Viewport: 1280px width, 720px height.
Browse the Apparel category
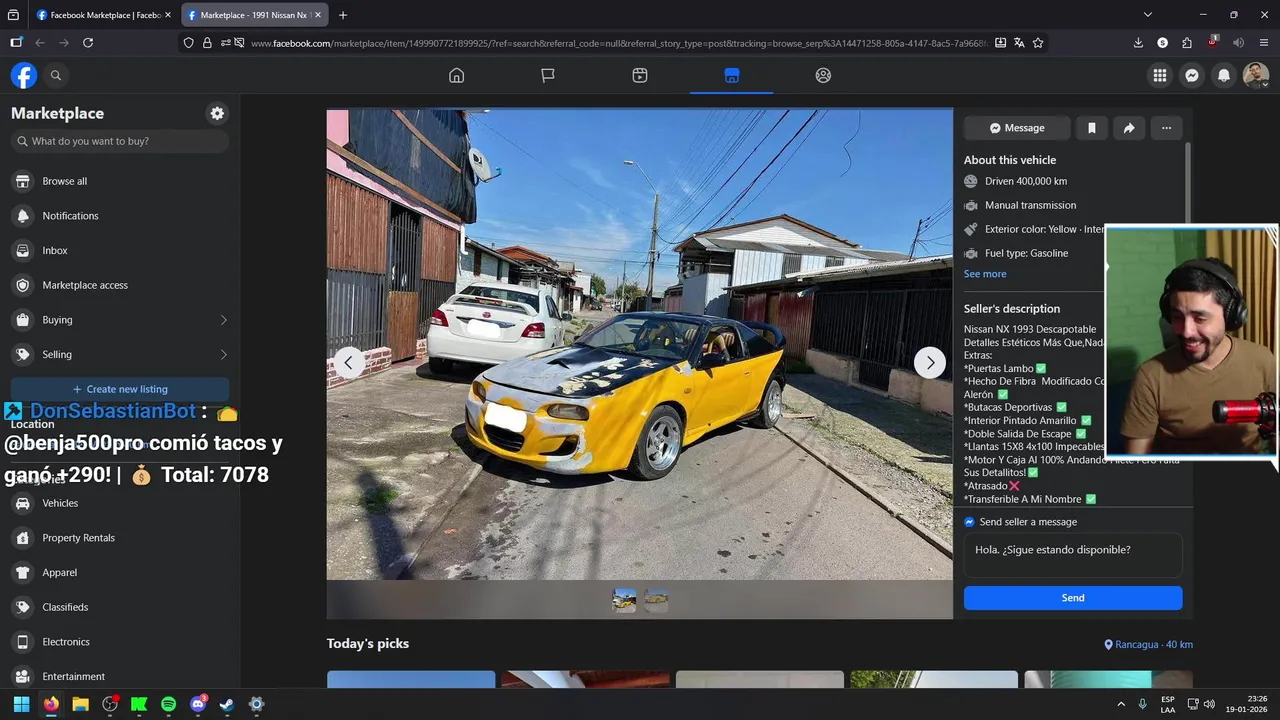coord(120,572)
